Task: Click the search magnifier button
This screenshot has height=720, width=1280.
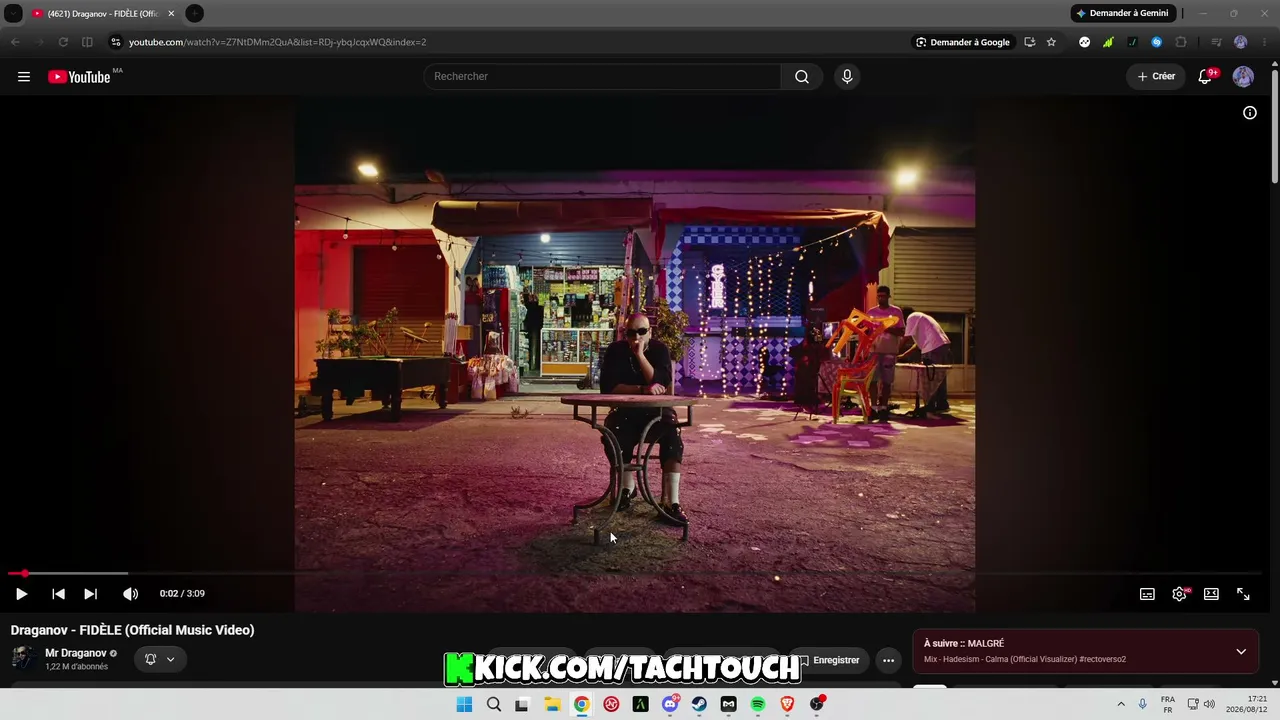Action: click(802, 77)
